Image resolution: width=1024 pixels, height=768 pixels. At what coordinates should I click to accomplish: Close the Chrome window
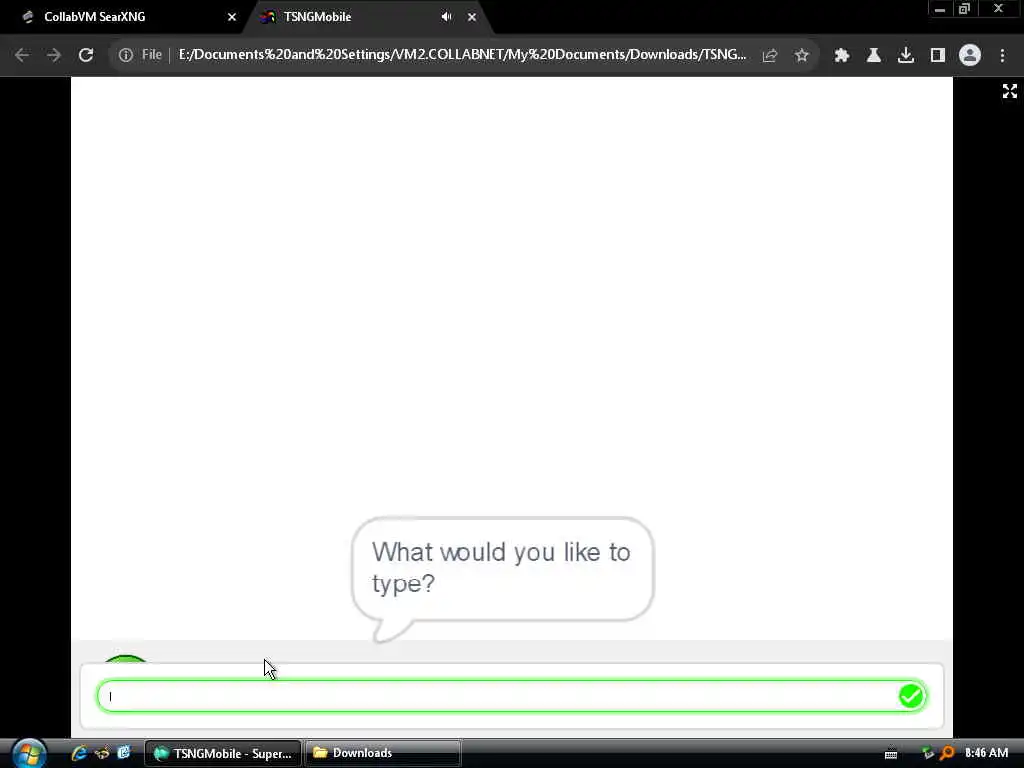click(x=999, y=9)
